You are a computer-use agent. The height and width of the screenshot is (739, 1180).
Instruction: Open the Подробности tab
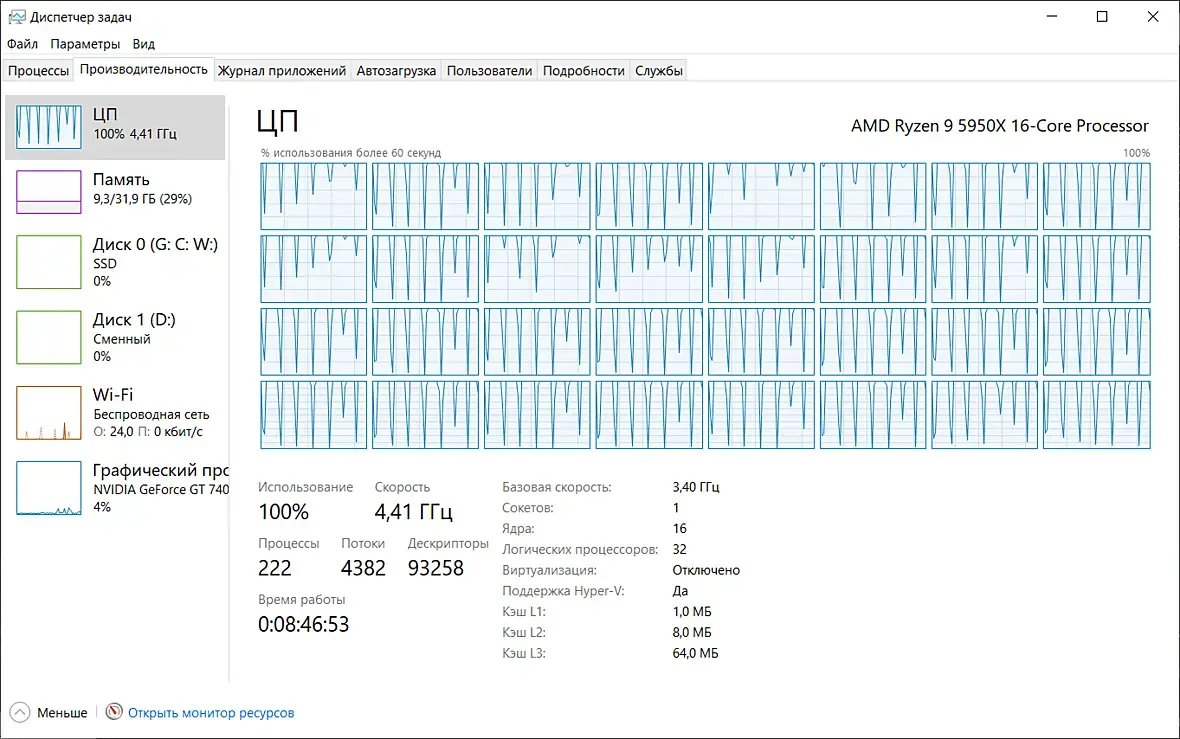584,71
